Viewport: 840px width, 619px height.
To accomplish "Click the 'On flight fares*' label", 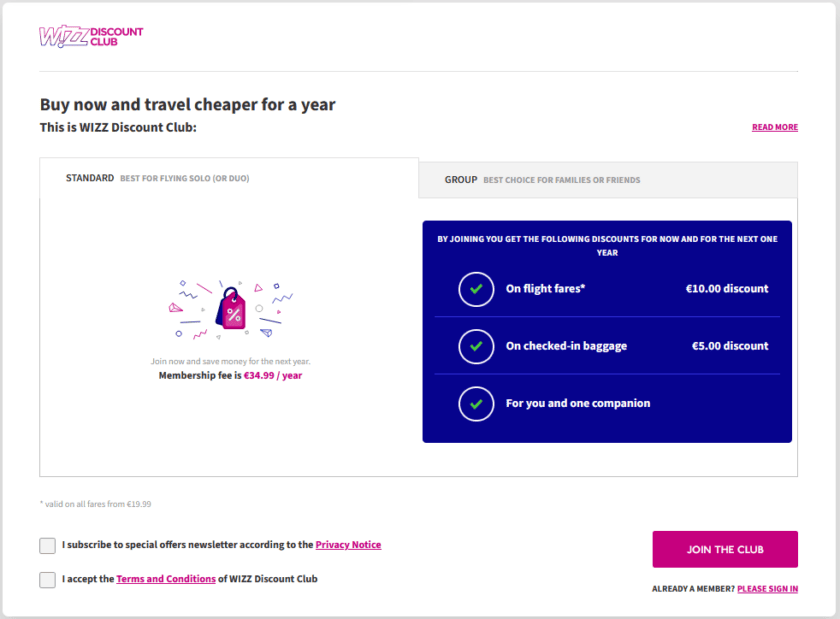I will point(545,289).
